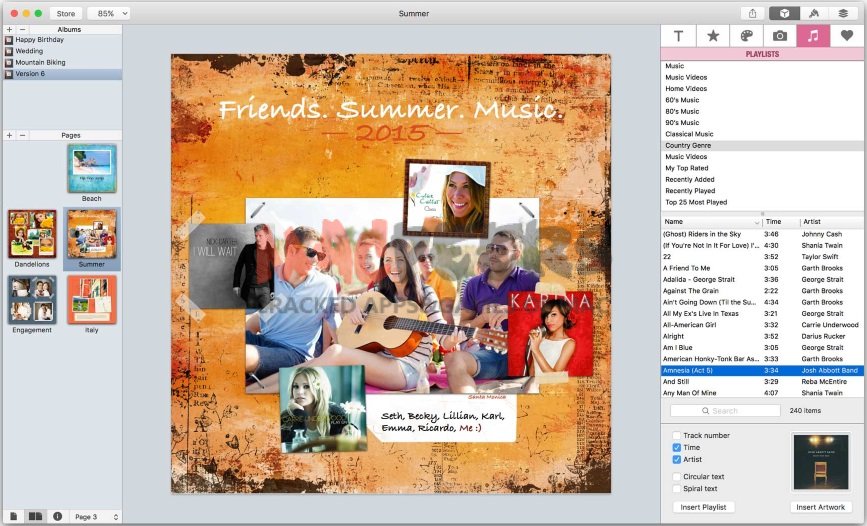Open the 85% zoom dropdown
Image resolution: width=867 pixels, height=526 pixels.
[107, 14]
